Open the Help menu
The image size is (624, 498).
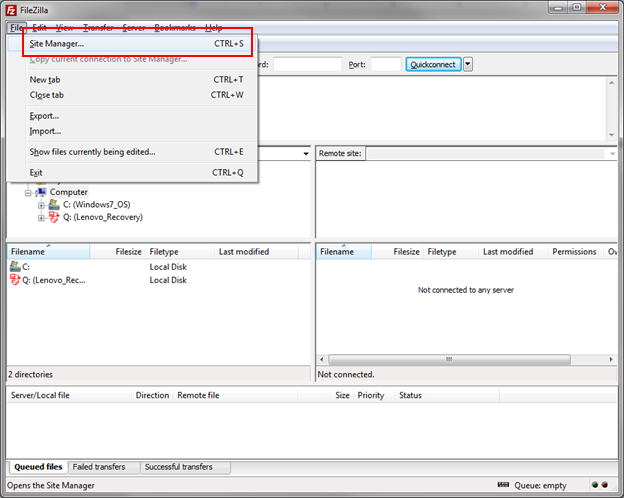[x=214, y=27]
